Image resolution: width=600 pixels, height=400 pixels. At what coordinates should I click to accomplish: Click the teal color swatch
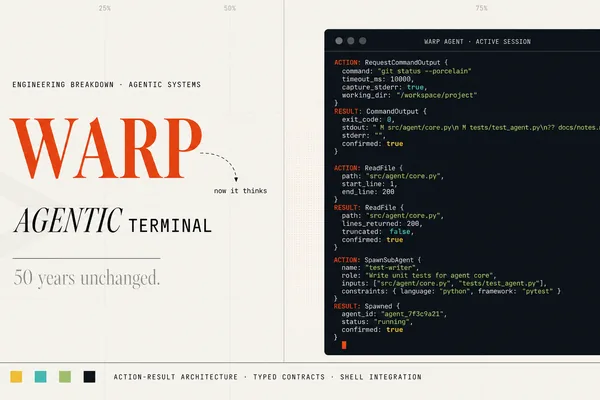41,377
